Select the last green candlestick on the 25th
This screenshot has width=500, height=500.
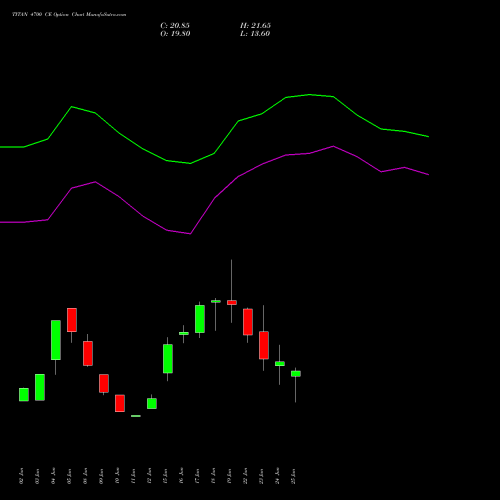click(296, 374)
